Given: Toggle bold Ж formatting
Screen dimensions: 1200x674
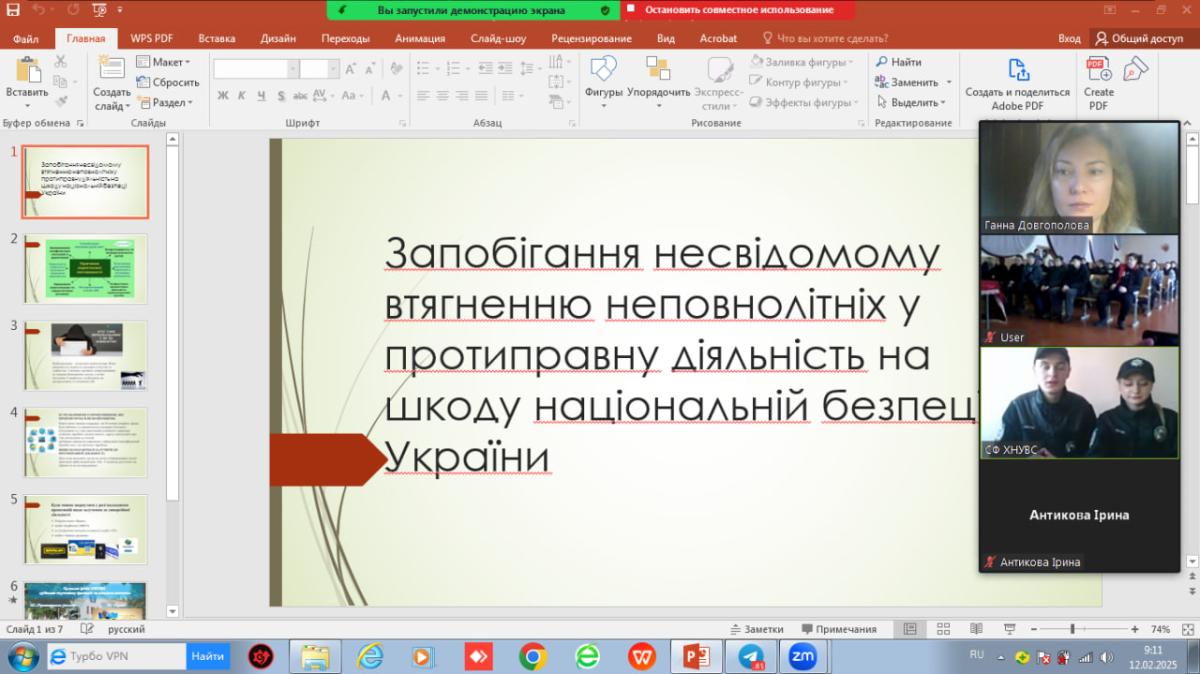Looking at the screenshot, I should [x=223, y=96].
